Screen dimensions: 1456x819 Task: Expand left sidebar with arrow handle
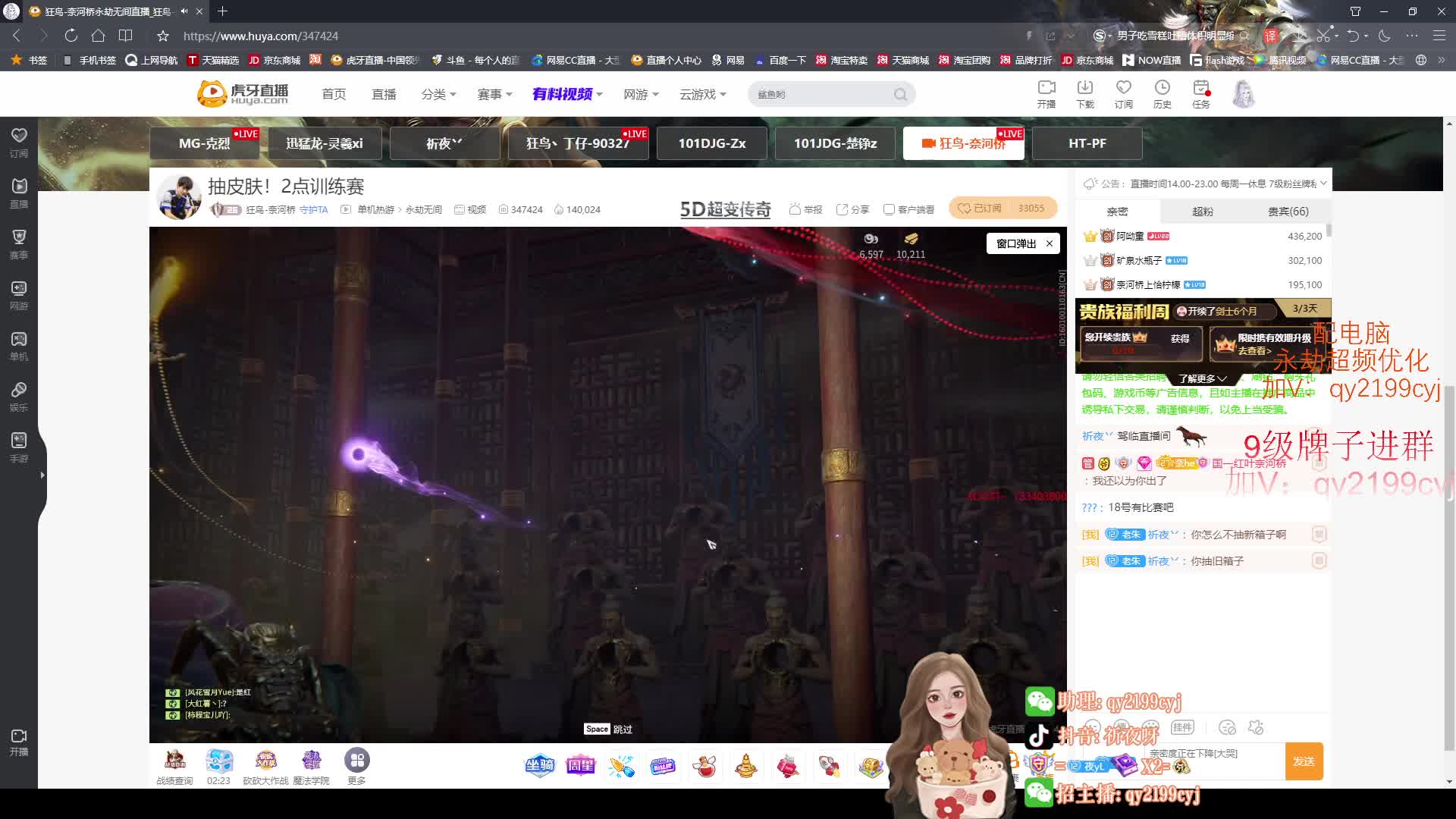[x=42, y=475]
